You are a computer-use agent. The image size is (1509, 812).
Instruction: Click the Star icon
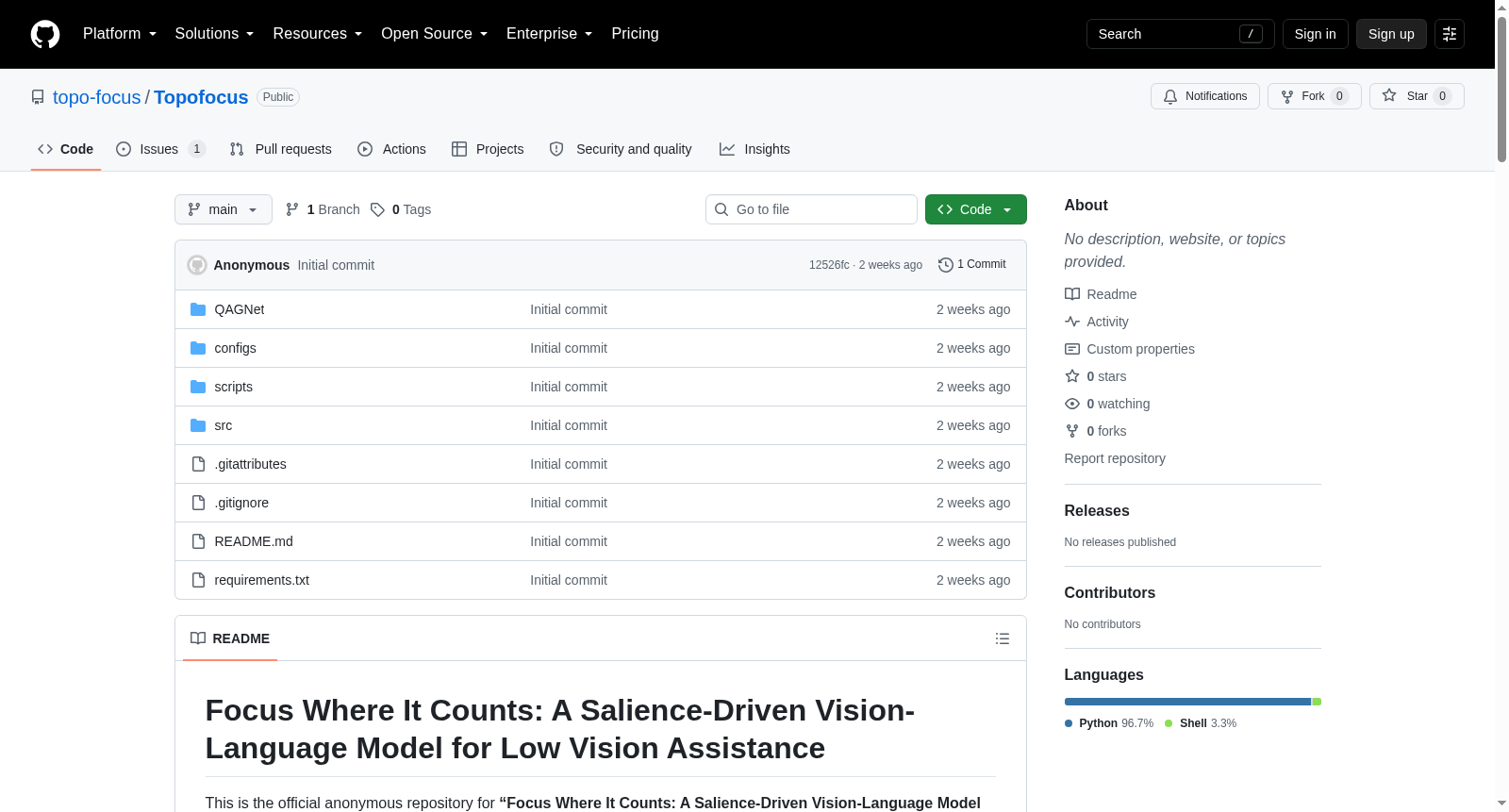1389,95
